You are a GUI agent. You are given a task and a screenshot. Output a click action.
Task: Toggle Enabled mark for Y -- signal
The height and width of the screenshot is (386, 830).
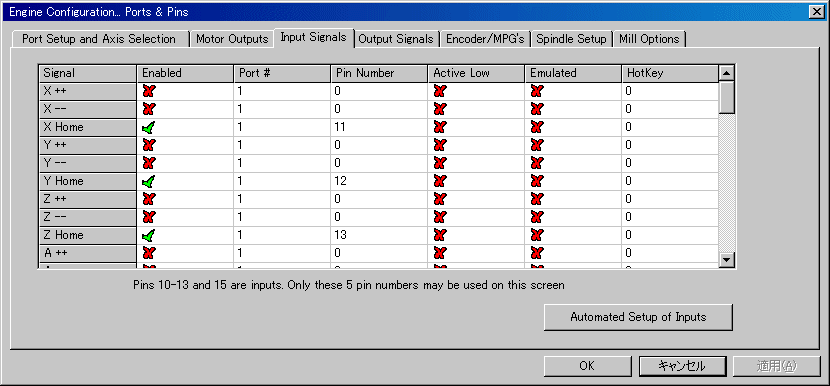click(149, 163)
